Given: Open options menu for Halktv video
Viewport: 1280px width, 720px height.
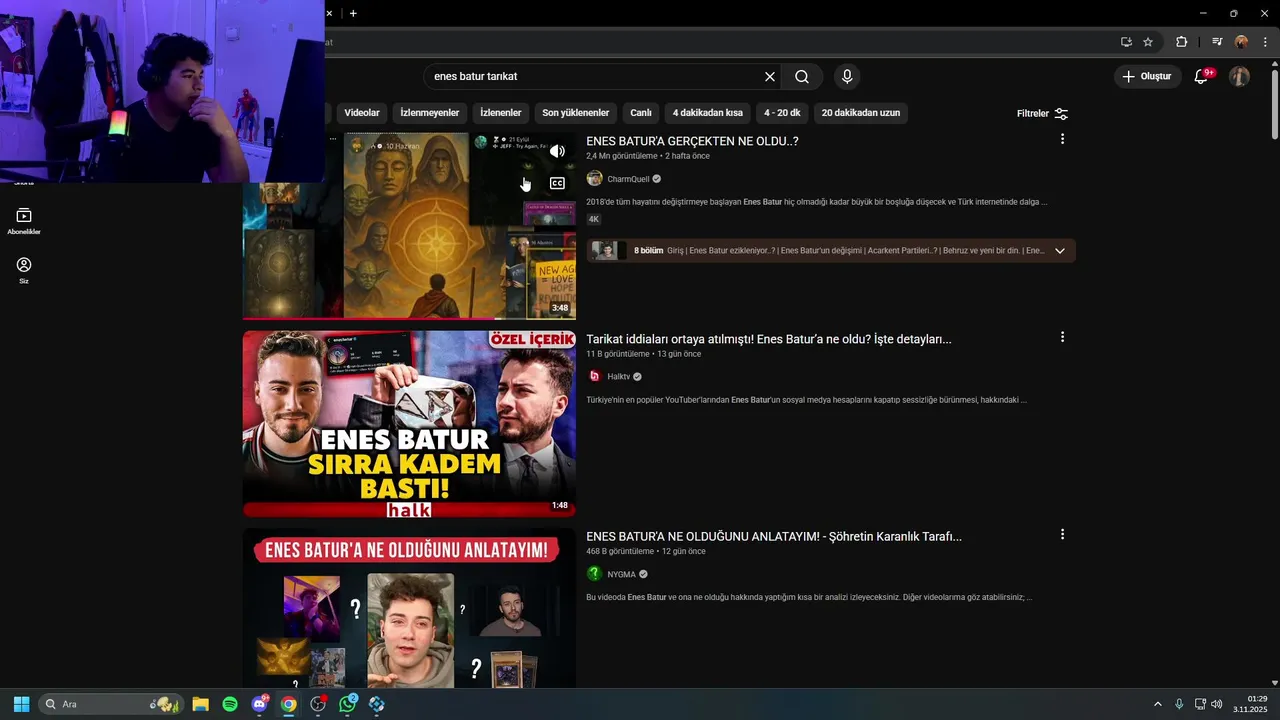Looking at the screenshot, I should pyautogui.click(x=1062, y=337).
